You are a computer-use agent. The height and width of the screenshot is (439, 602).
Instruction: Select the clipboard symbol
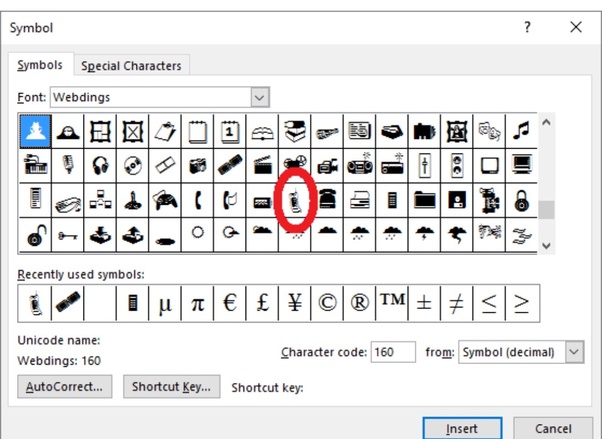[165, 131]
